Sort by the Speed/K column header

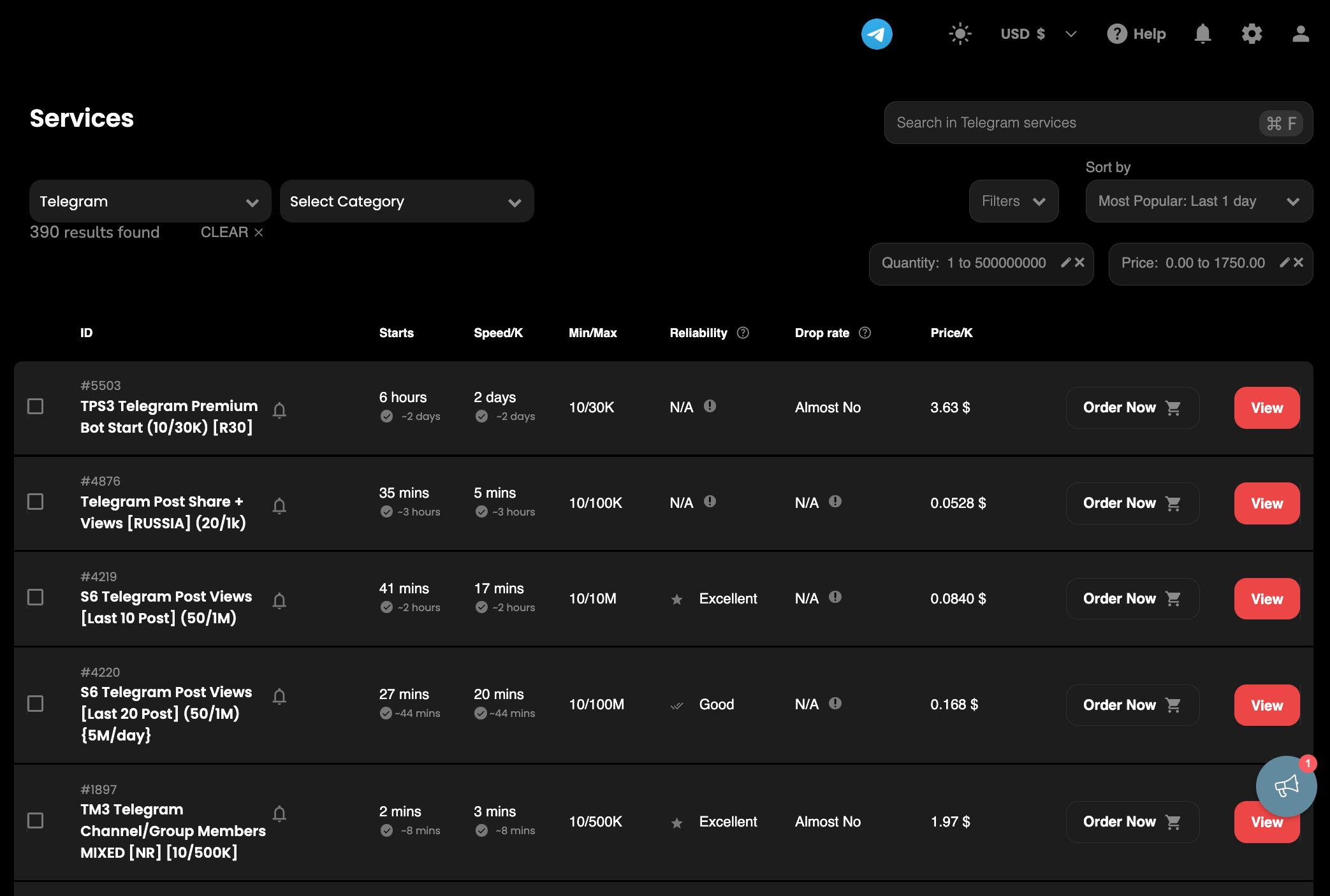[x=498, y=333]
